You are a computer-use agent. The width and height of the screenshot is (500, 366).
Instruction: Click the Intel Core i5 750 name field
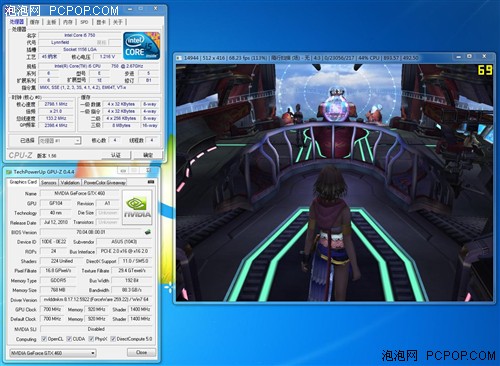[80, 35]
